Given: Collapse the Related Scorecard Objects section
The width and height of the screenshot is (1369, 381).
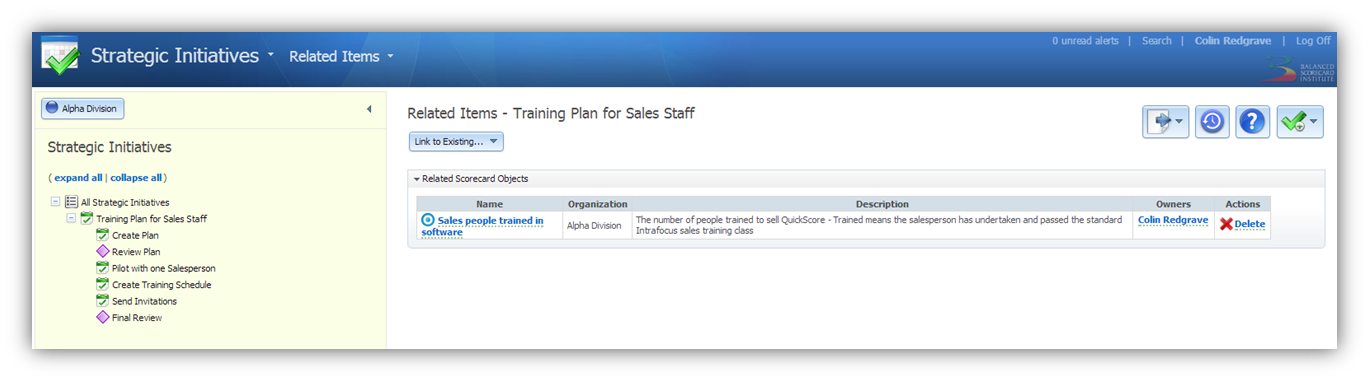Looking at the screenshot, I should pyautogui.click(x=416, y=179).
